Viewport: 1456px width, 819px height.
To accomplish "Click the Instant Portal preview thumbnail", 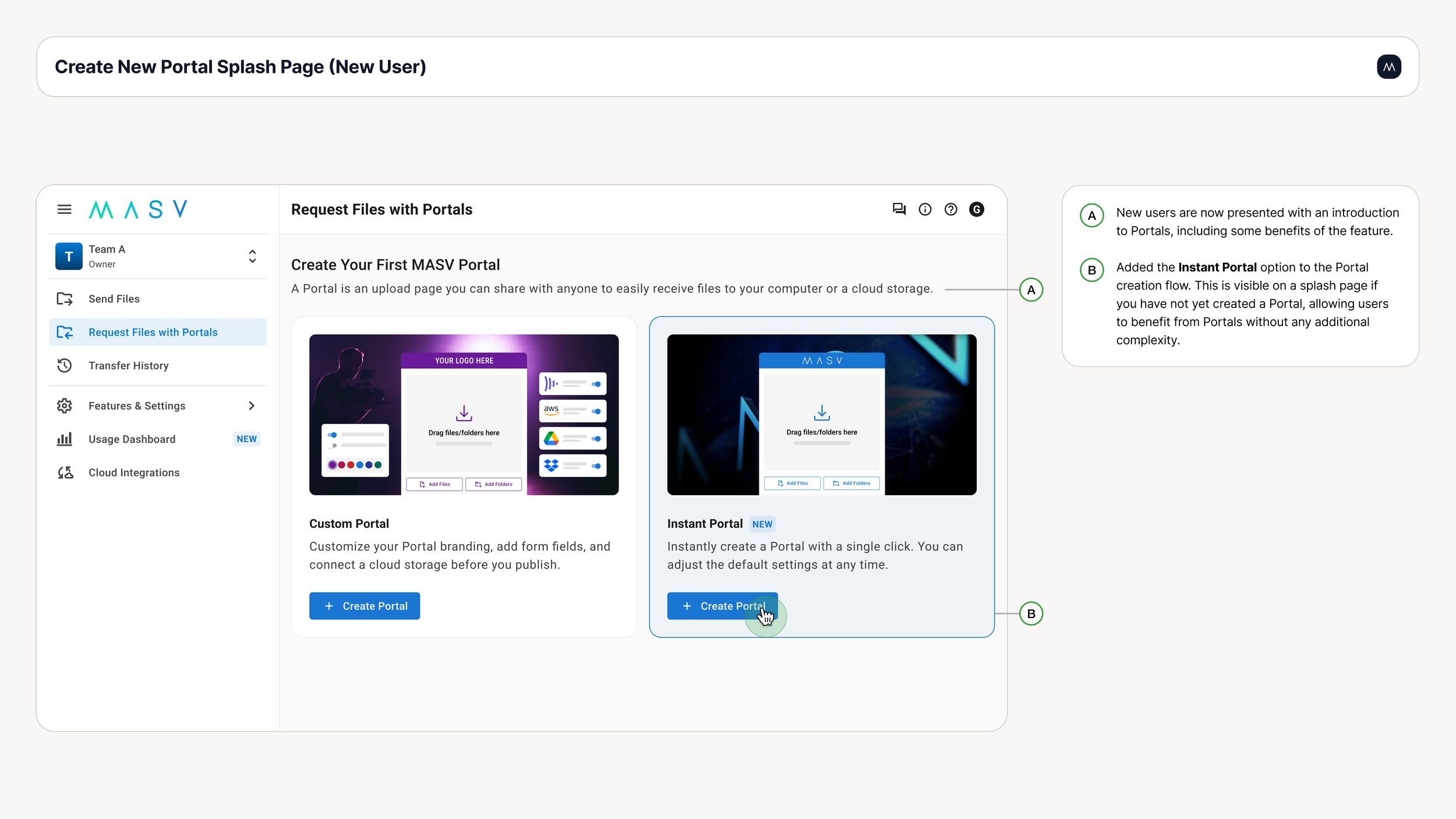I will coord(821,415).
